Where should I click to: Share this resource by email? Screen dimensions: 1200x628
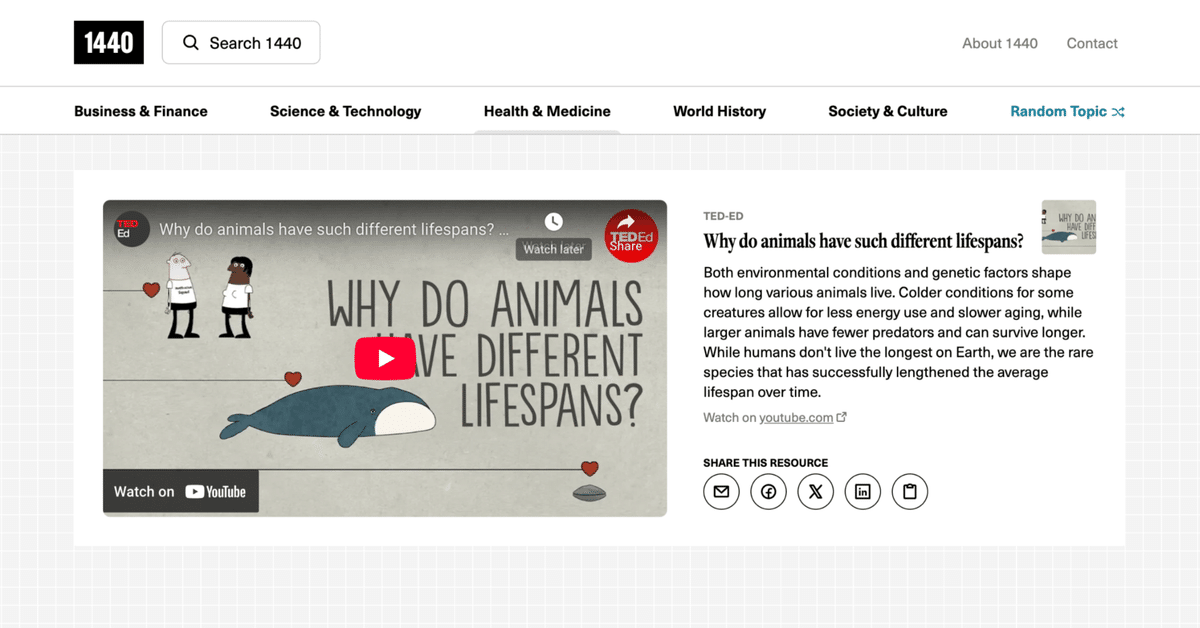pyautogui.click(x=721, y=491)
